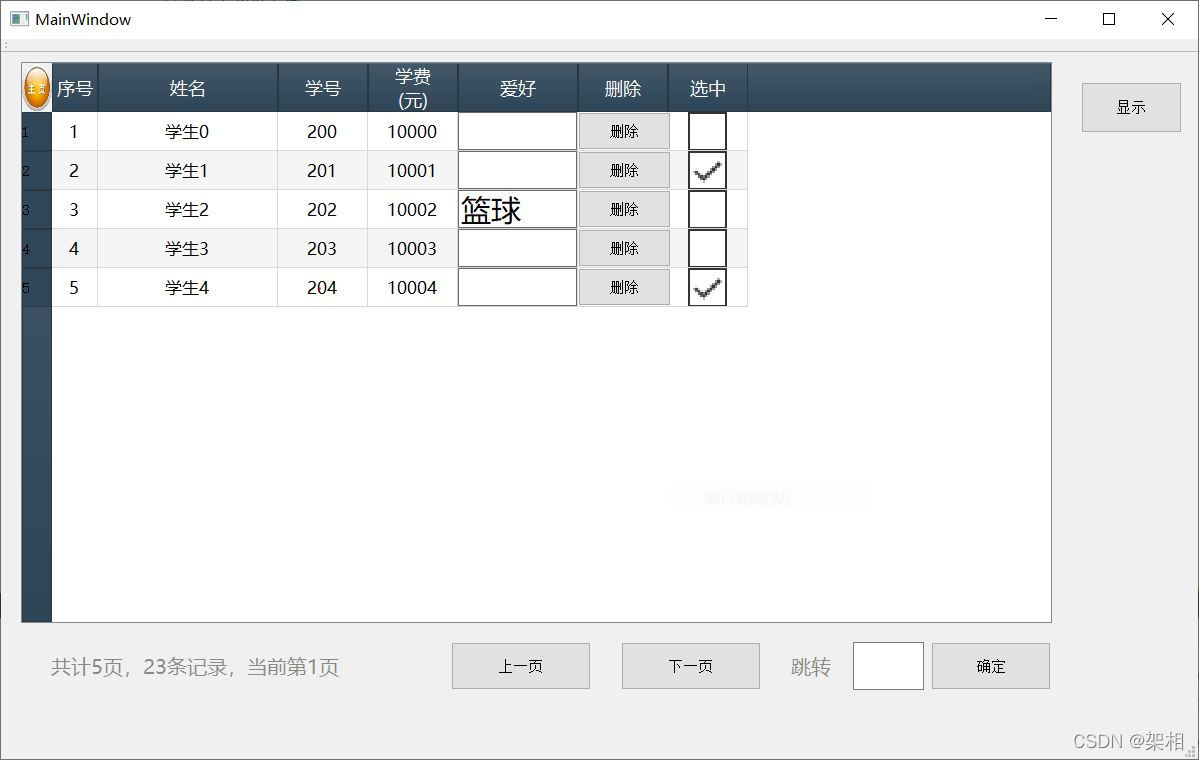Confirm page jump with 确定 button
This screenshot has height=760, width=1199.
click(x=990, y=666)
